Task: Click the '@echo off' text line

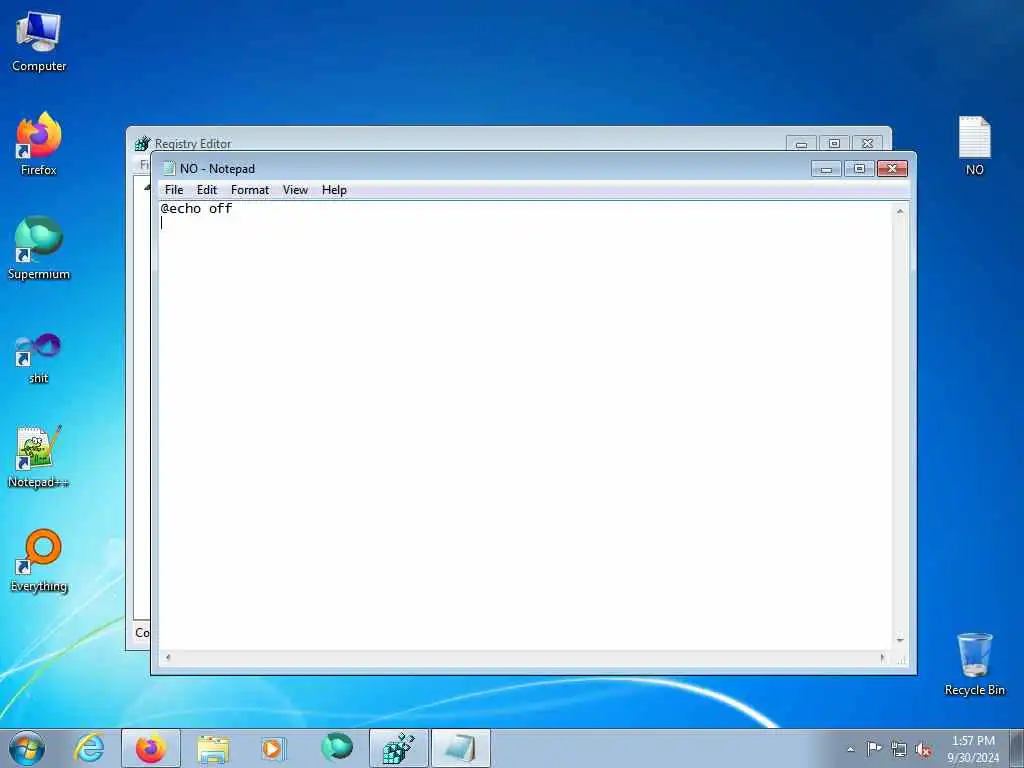Action: [197, 208]
